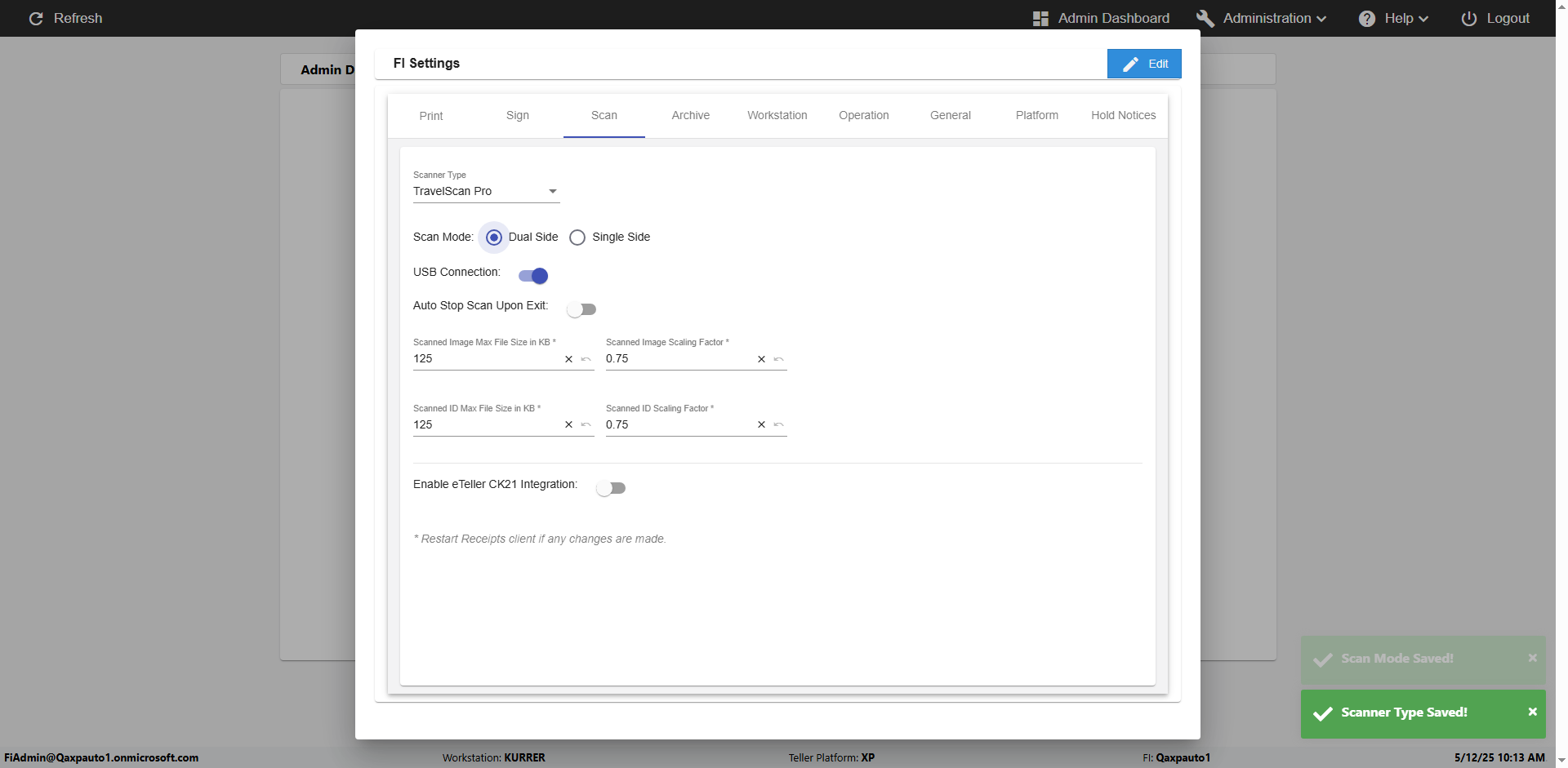Screen dimensions: 1568x768
Task: Click FI: Qaxpauto1 status text
Action: [1177, 758]
